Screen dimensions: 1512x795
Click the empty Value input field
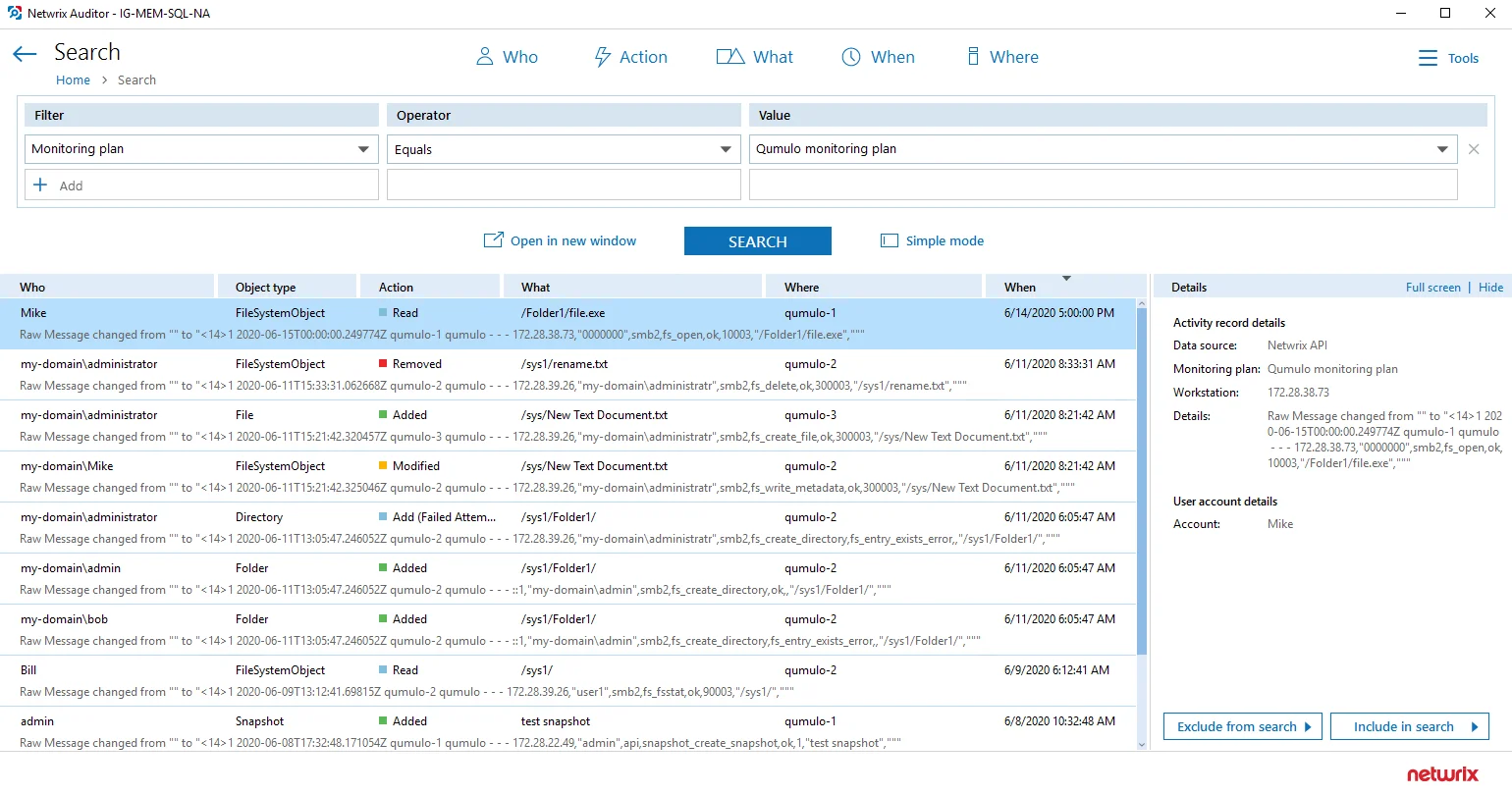[1103, 185]
